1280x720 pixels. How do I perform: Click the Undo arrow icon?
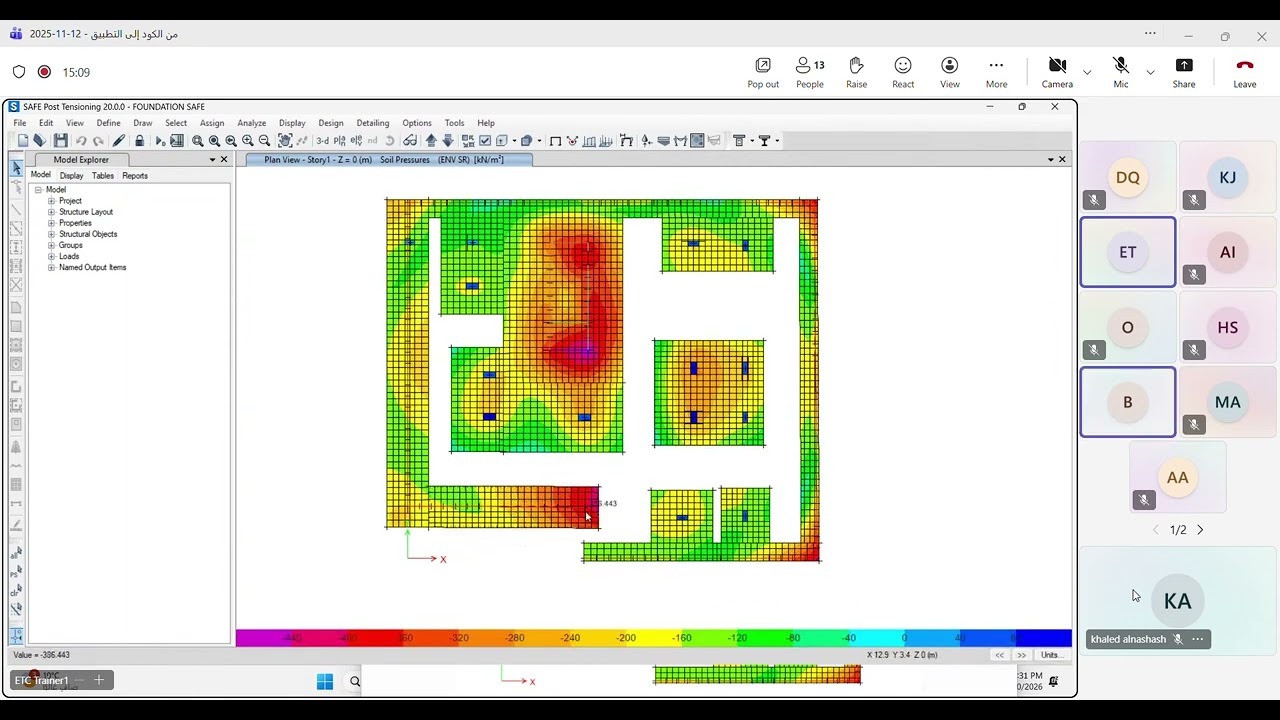pyautogui.click(x=81, y=141)
